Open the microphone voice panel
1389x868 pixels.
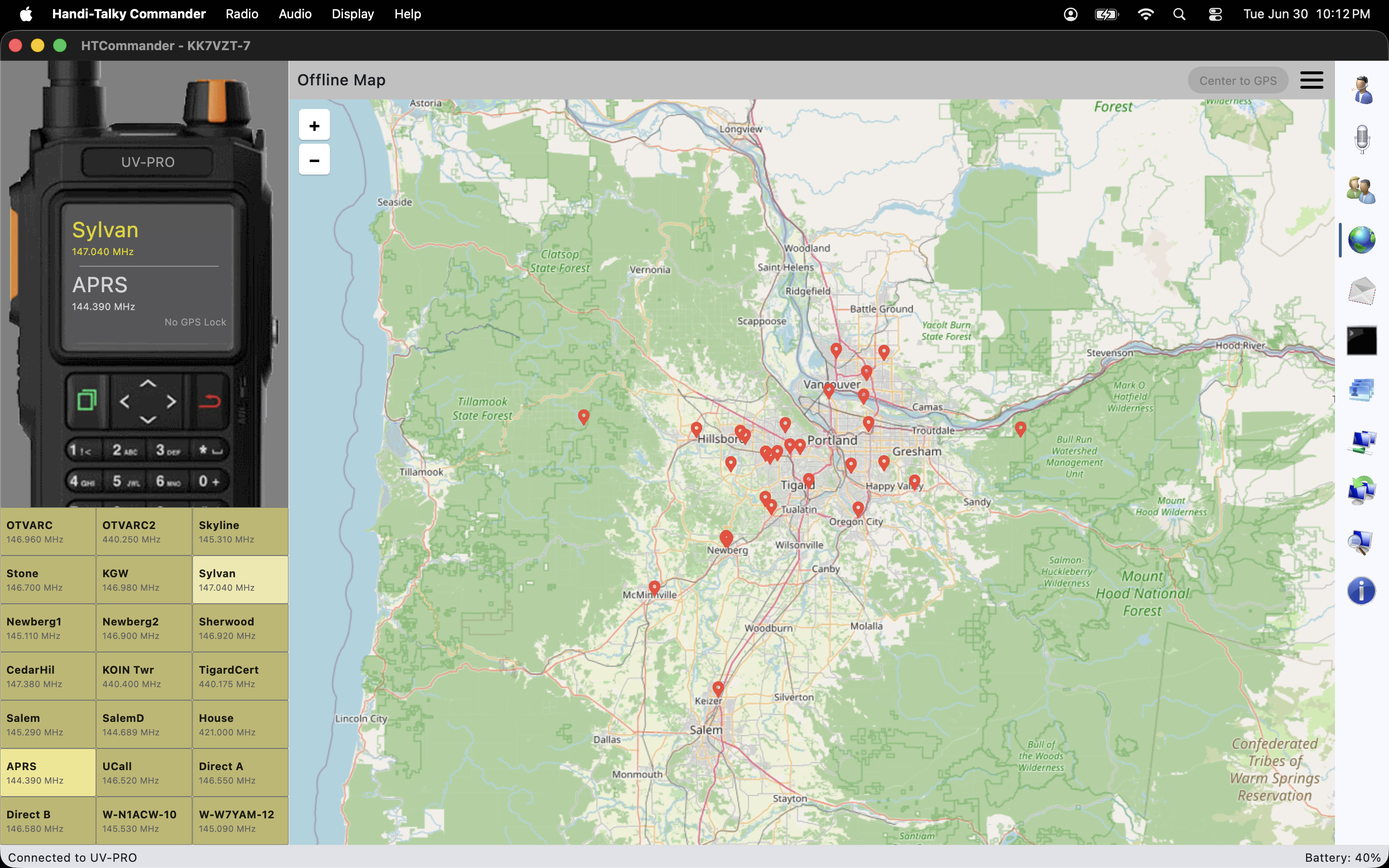click(1362, 139)
